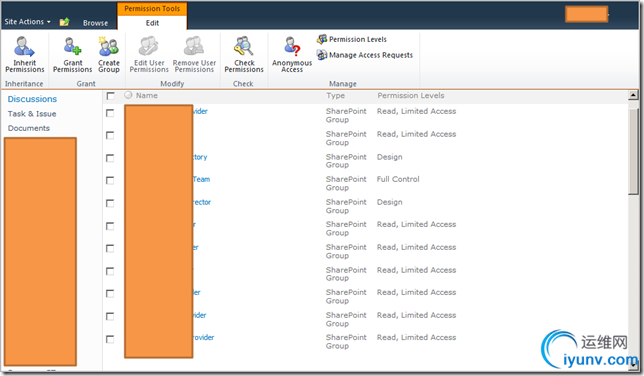
Task: Click the navigate up folder icon
Action: point(64,22)
